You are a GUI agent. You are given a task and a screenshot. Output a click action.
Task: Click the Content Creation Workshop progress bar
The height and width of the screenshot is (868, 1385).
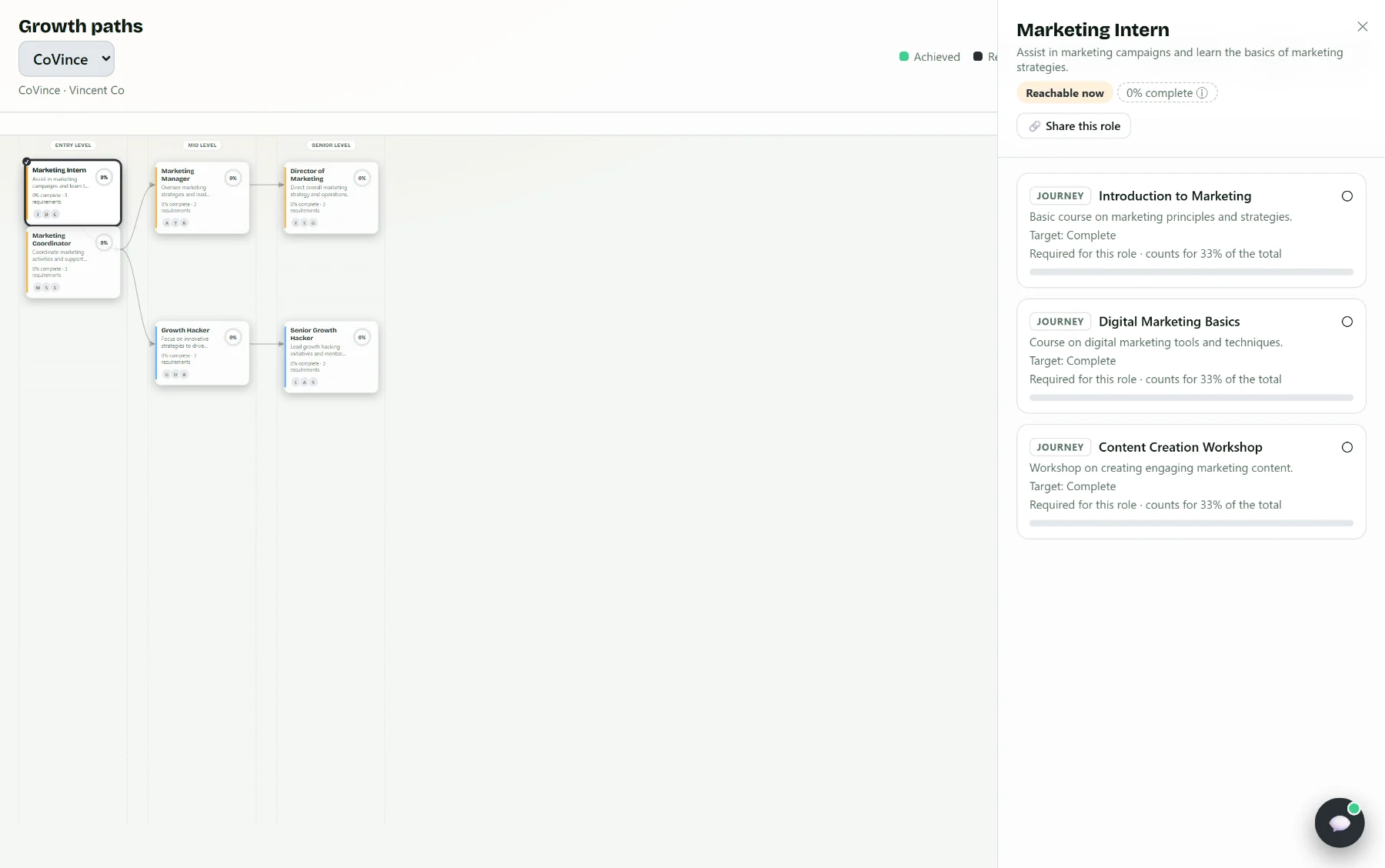point(1191,522)
